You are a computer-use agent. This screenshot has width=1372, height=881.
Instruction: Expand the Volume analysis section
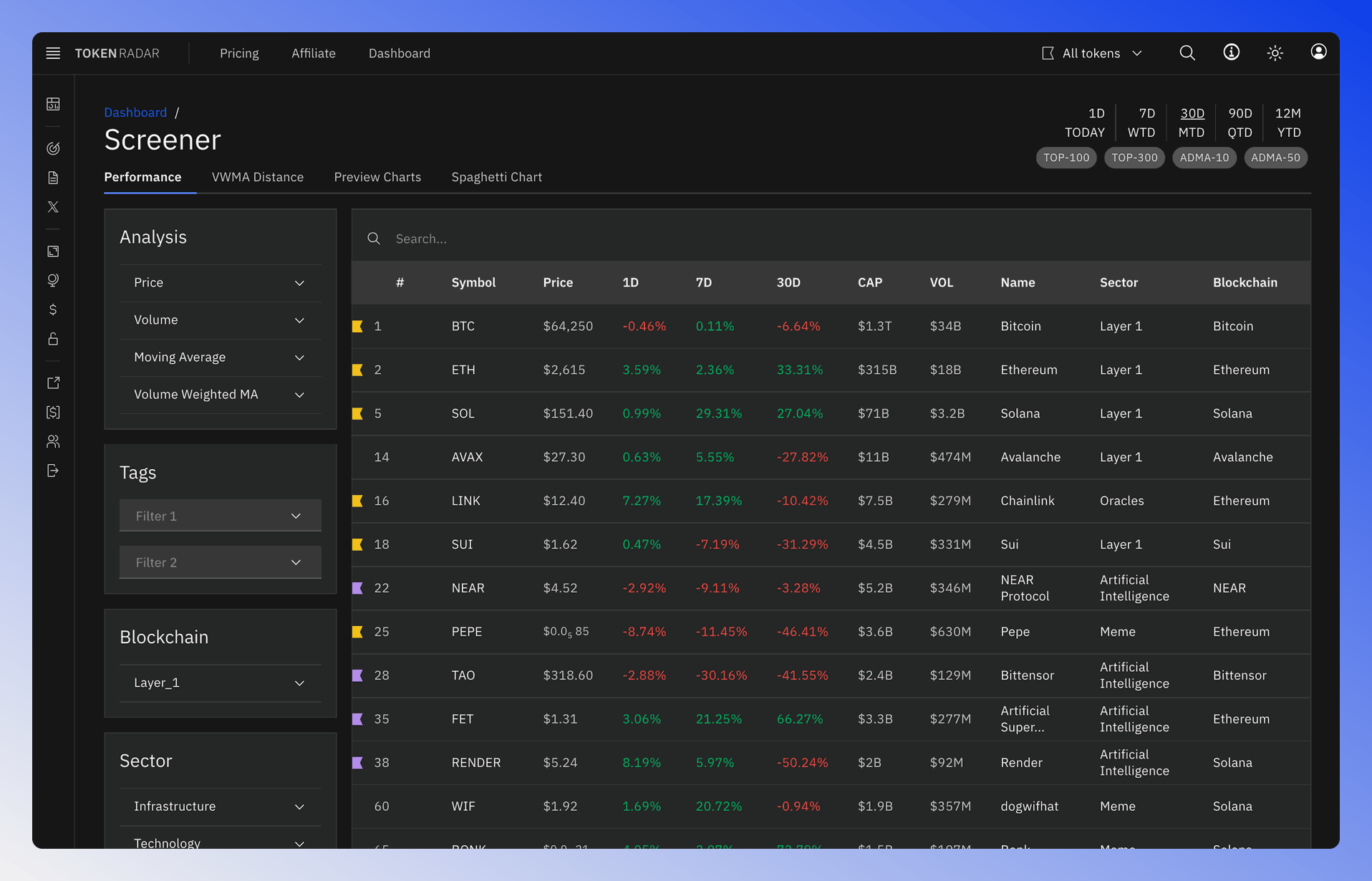point(220,320)
